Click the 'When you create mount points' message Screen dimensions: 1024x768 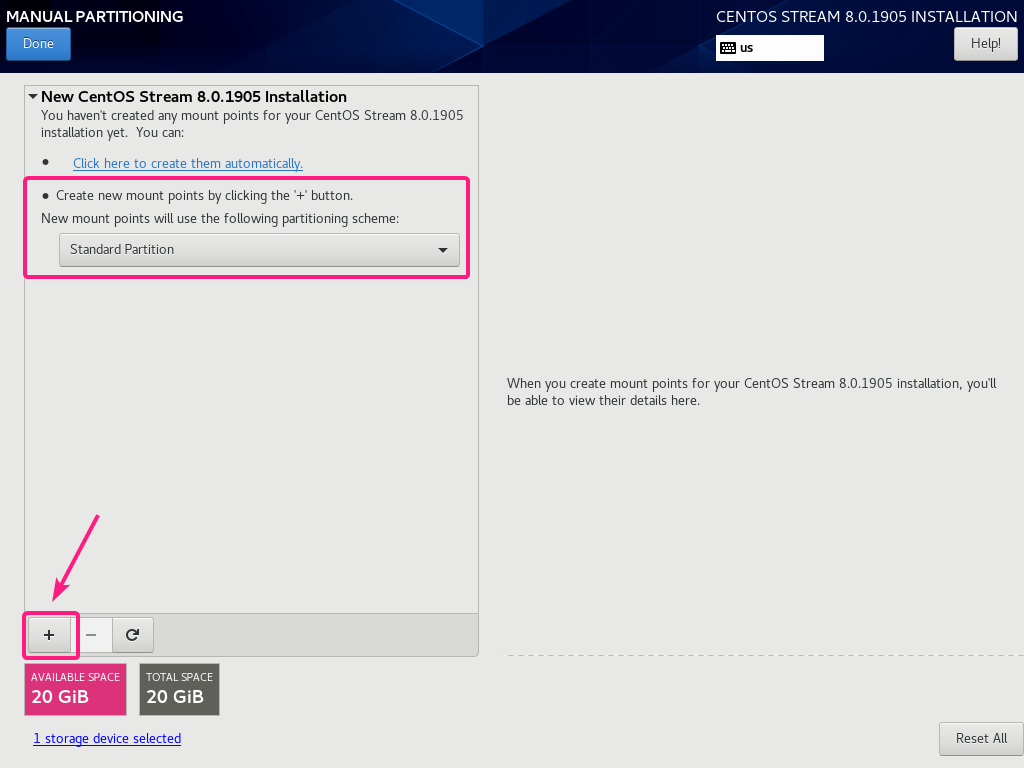coord(752,392)
